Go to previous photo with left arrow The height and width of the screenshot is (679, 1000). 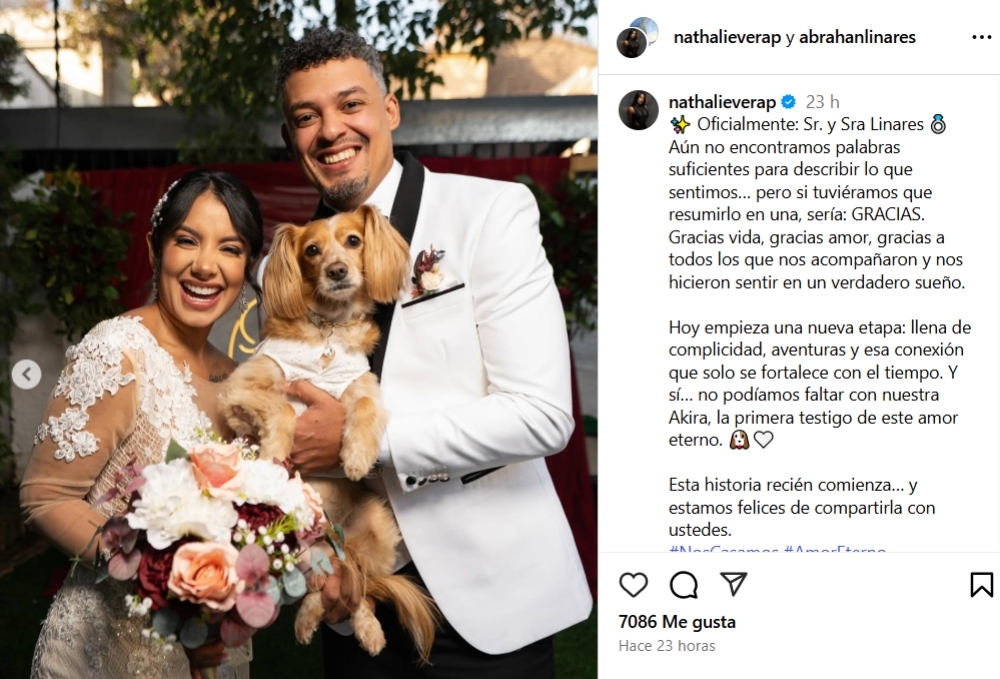[x=26, y=375]
